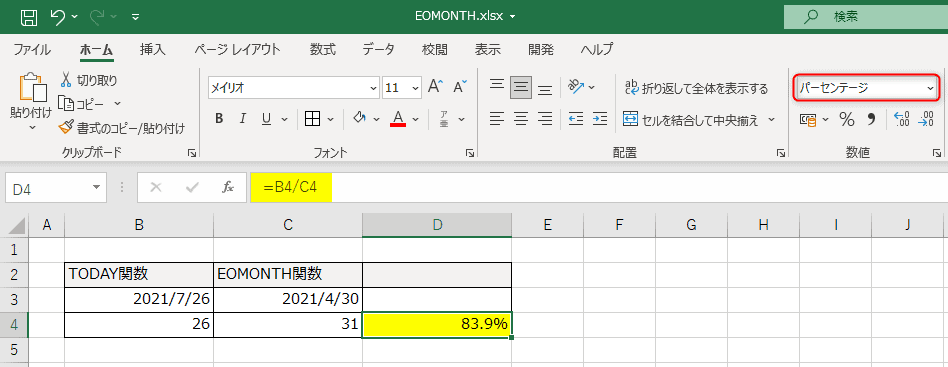
Task: Open the 数式 ribbon tab
Action: 323,50
